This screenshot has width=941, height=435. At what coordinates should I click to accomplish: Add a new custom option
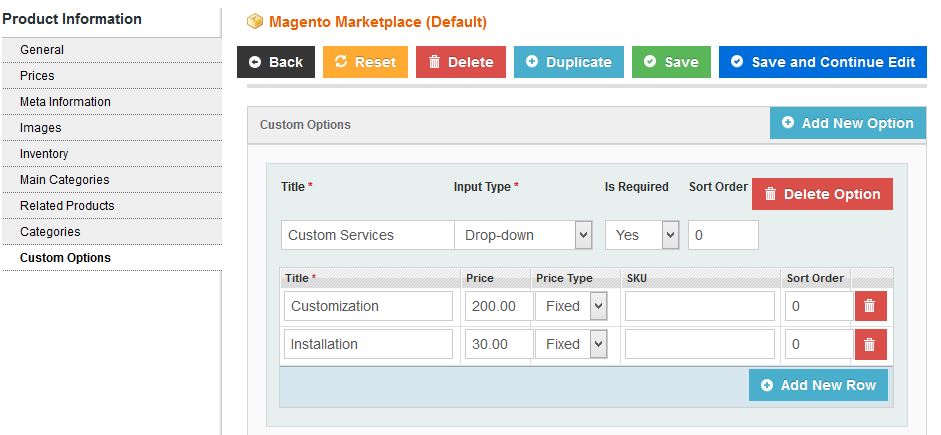pos(848,123)
